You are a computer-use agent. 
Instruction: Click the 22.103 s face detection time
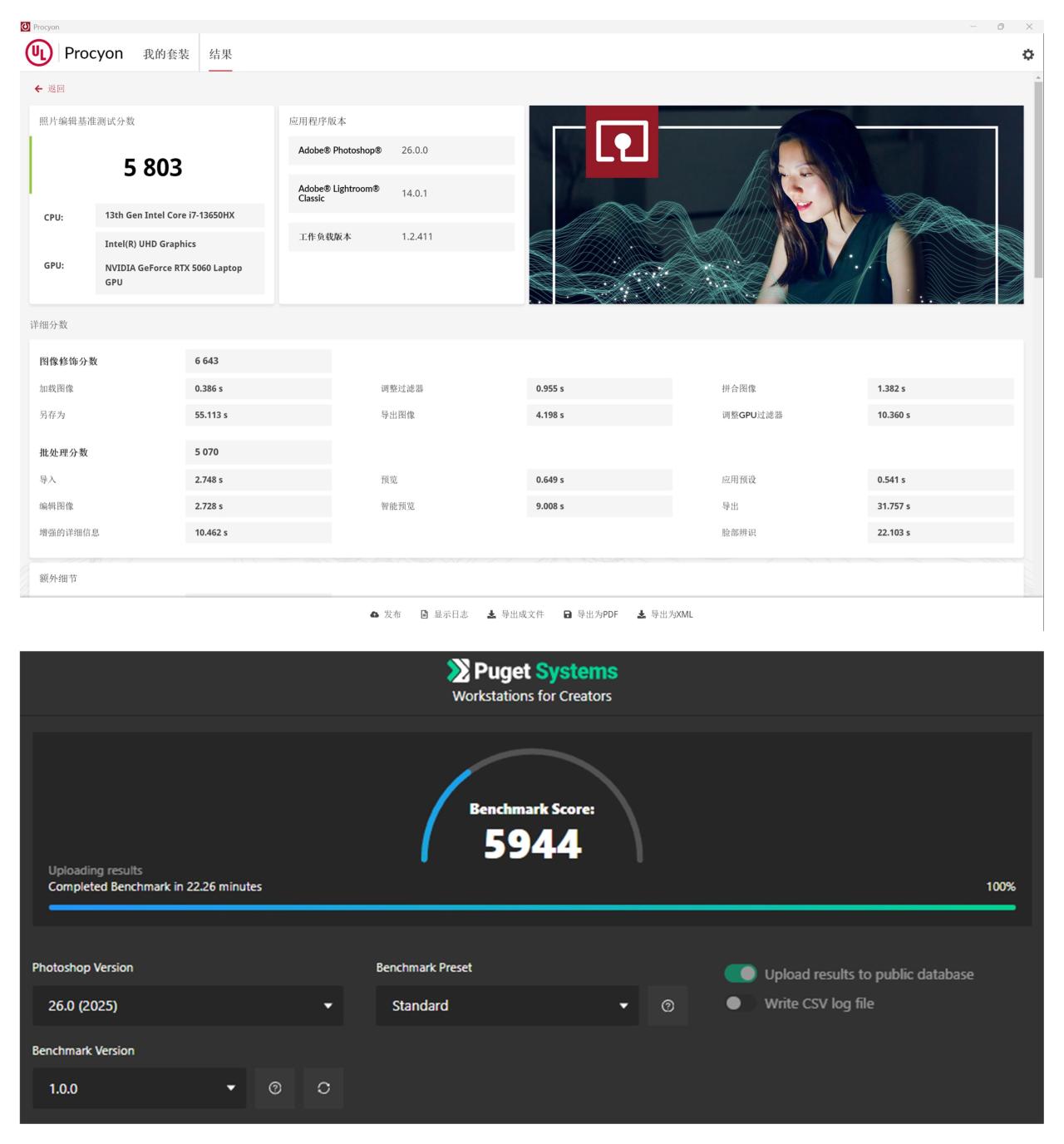tap(894, 533)
